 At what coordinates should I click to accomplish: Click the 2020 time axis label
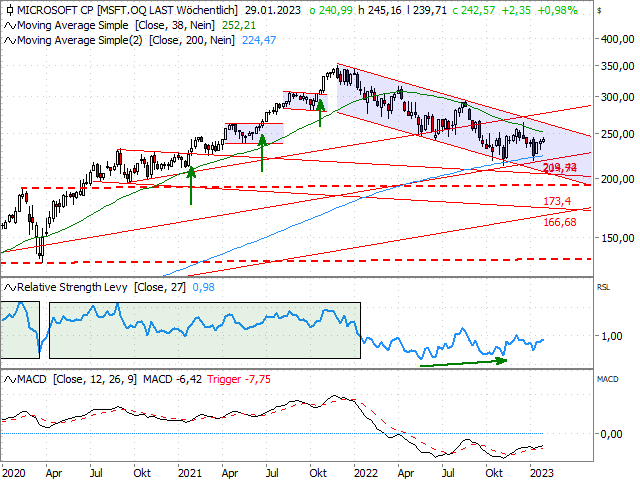(x=13, y=473)
